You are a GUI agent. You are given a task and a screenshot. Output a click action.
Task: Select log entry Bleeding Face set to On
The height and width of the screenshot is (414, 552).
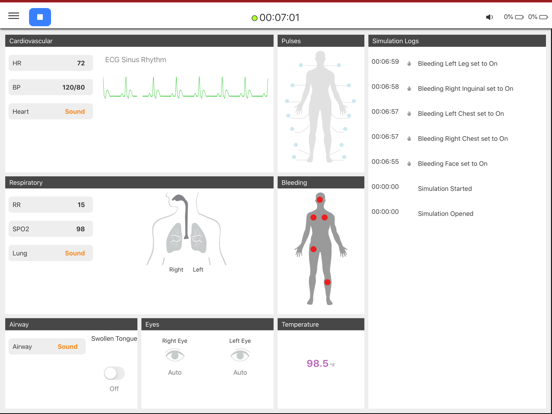pos(452,164)
